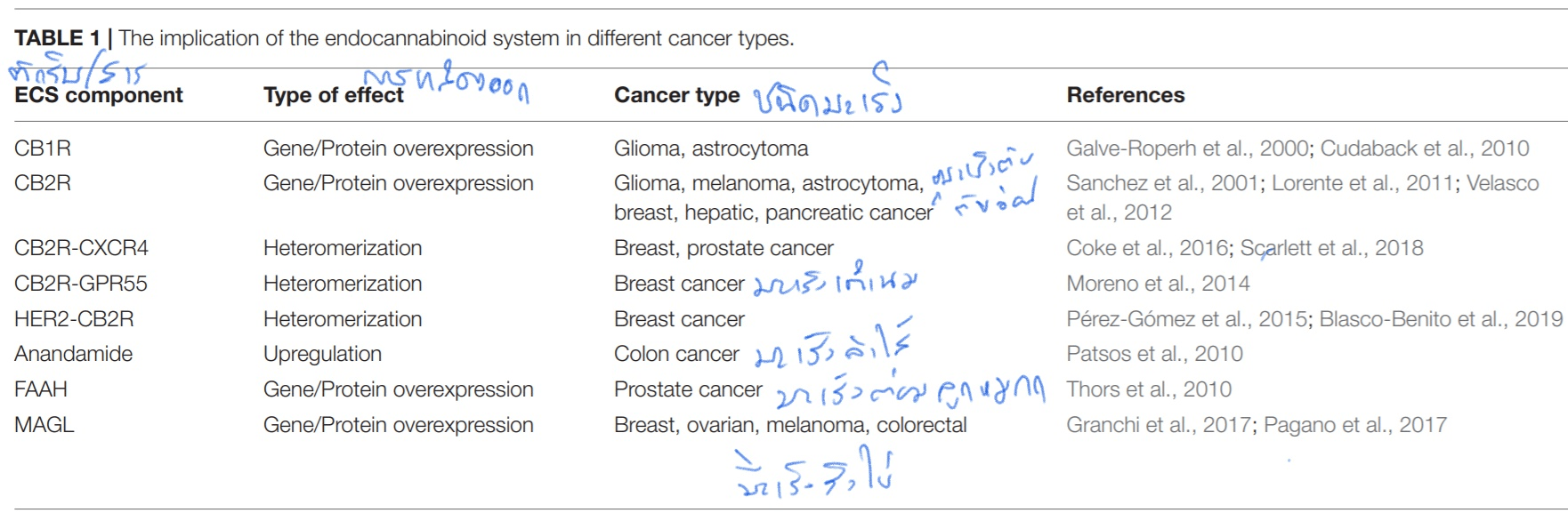This screenshot has width=1568, height=521.
Task: Click the Sanchez et al., 2001 reference
Action: pos(1162,183)
